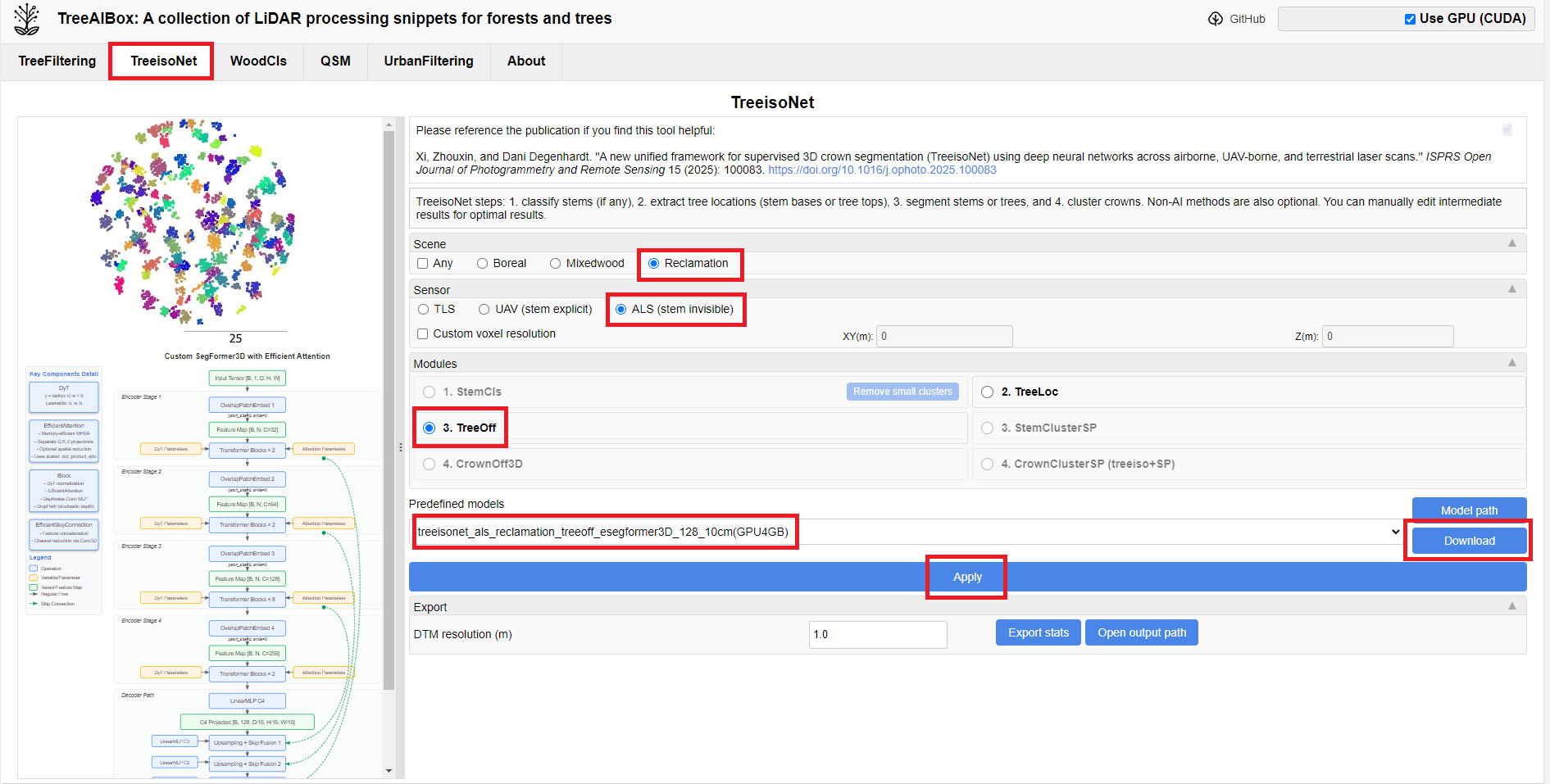Select the Boreal scene option

[482, 263]
